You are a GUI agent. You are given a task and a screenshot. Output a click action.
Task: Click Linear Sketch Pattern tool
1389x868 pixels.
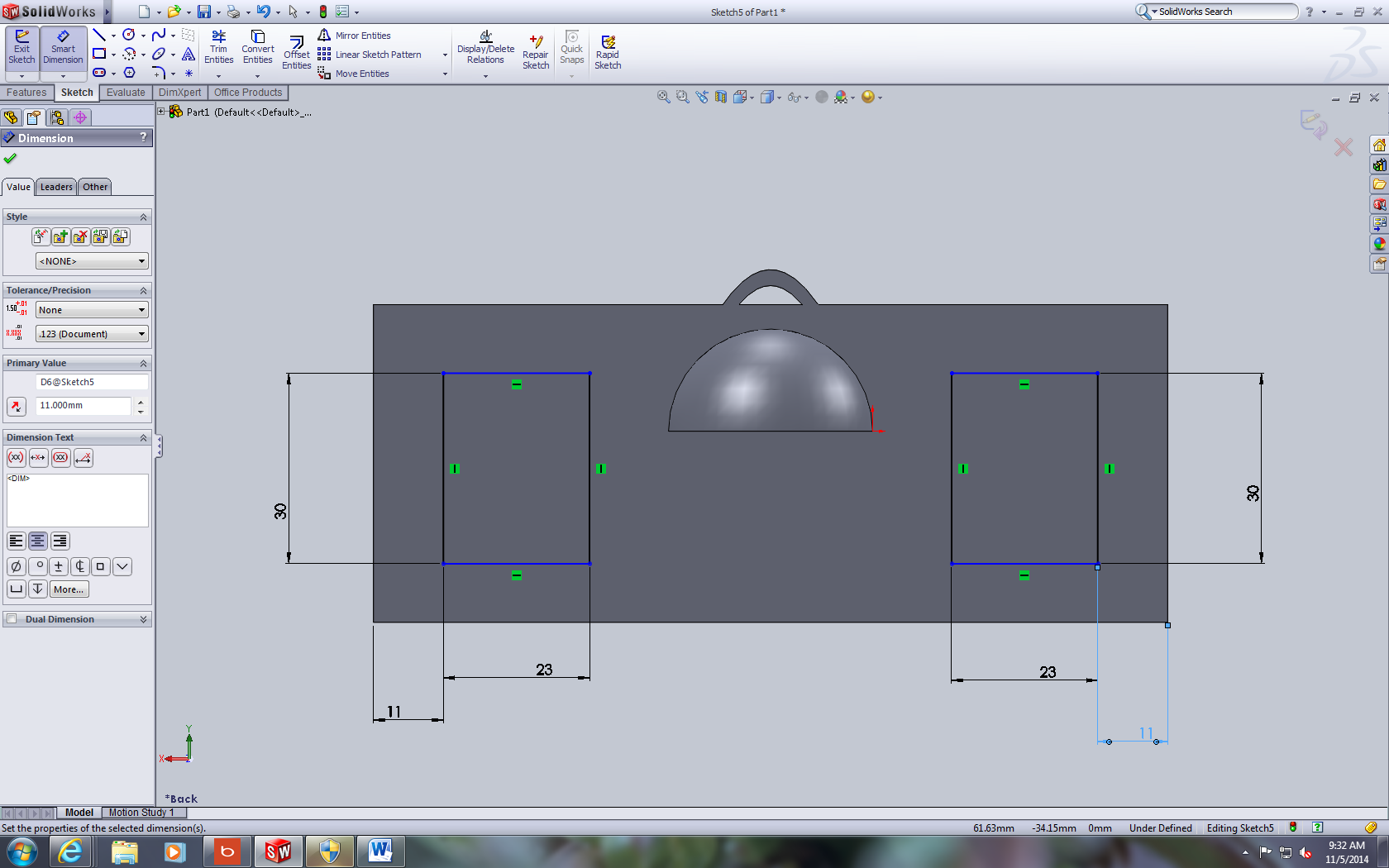pos(370,55)
